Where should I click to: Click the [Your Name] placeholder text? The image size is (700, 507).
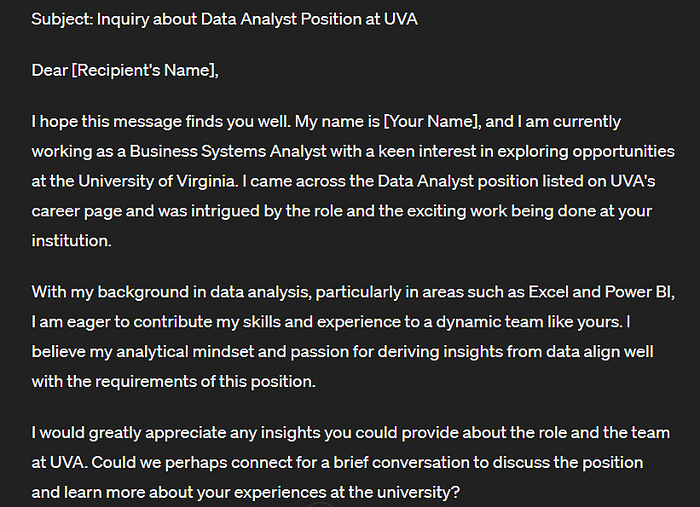click(x=431, y=121)
